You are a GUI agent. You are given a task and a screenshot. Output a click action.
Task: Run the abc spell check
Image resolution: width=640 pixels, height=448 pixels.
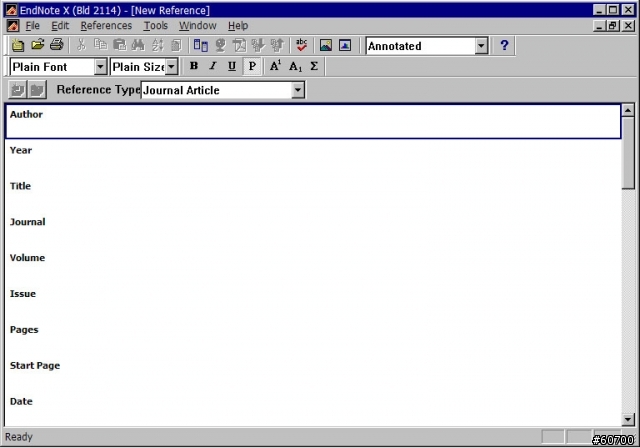click(302, 45)
